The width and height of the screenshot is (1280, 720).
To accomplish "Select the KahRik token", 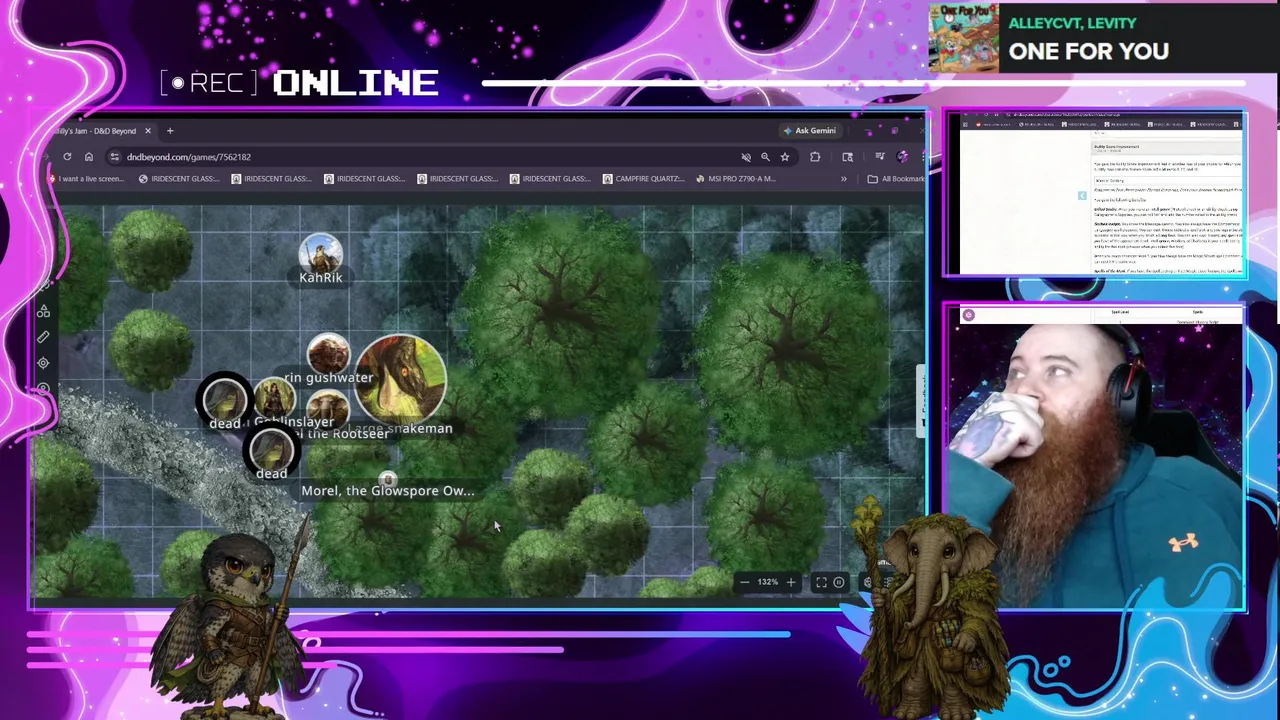I will click(x=320, y=255).
